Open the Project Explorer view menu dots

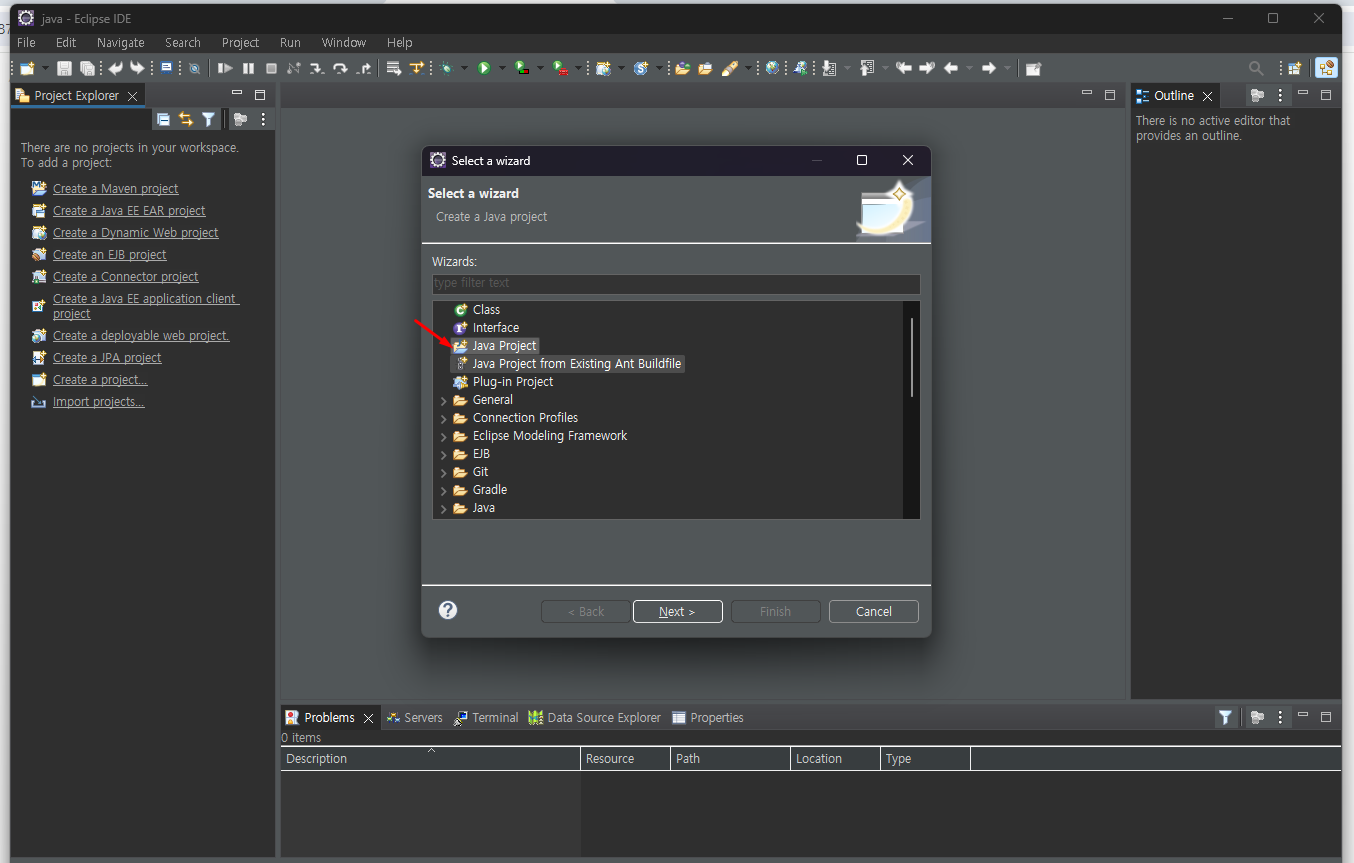tap(263, 119)
